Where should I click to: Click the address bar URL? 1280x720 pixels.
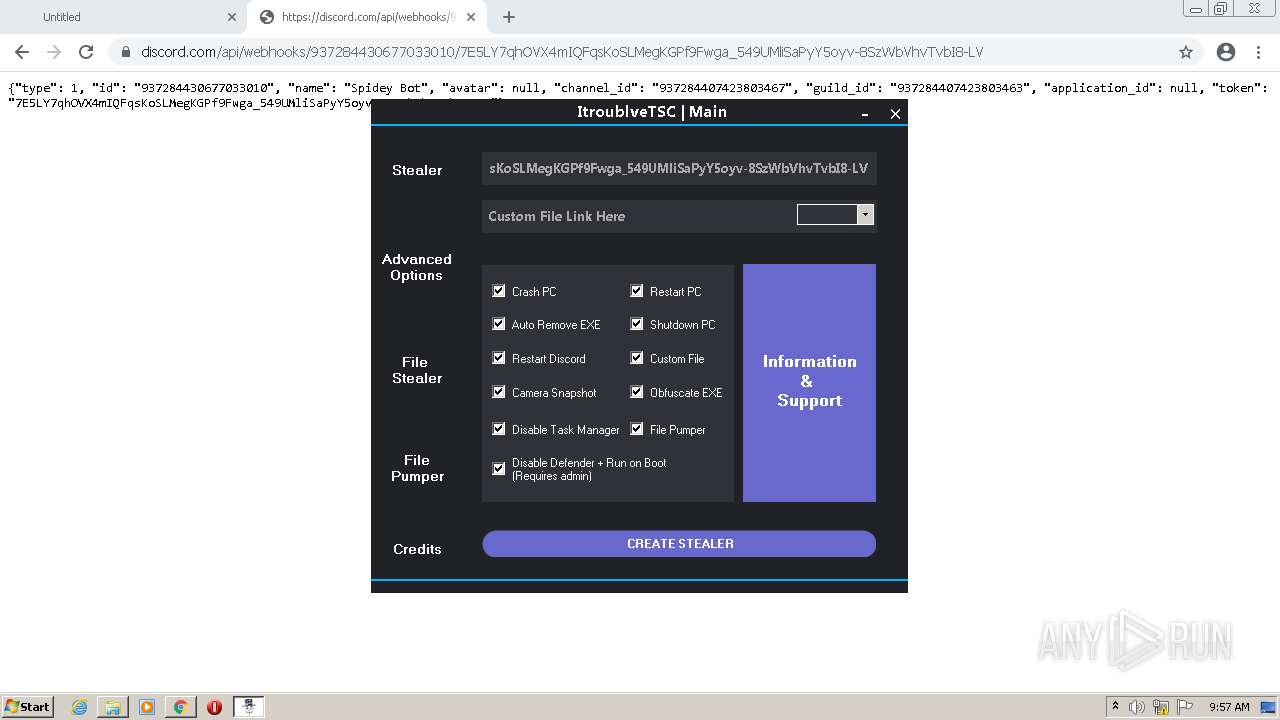click(x=561, y=52)
